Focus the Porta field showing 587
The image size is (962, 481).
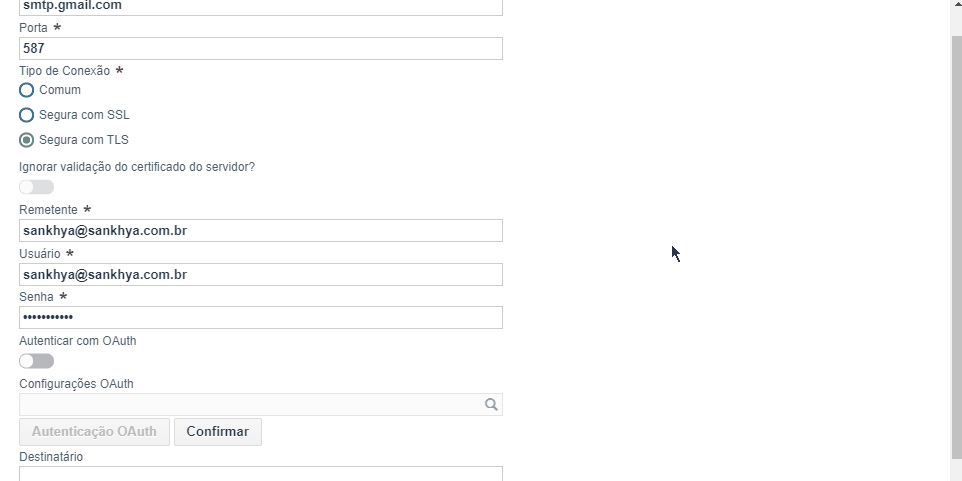pyautogui.click(x=261, y=48)
